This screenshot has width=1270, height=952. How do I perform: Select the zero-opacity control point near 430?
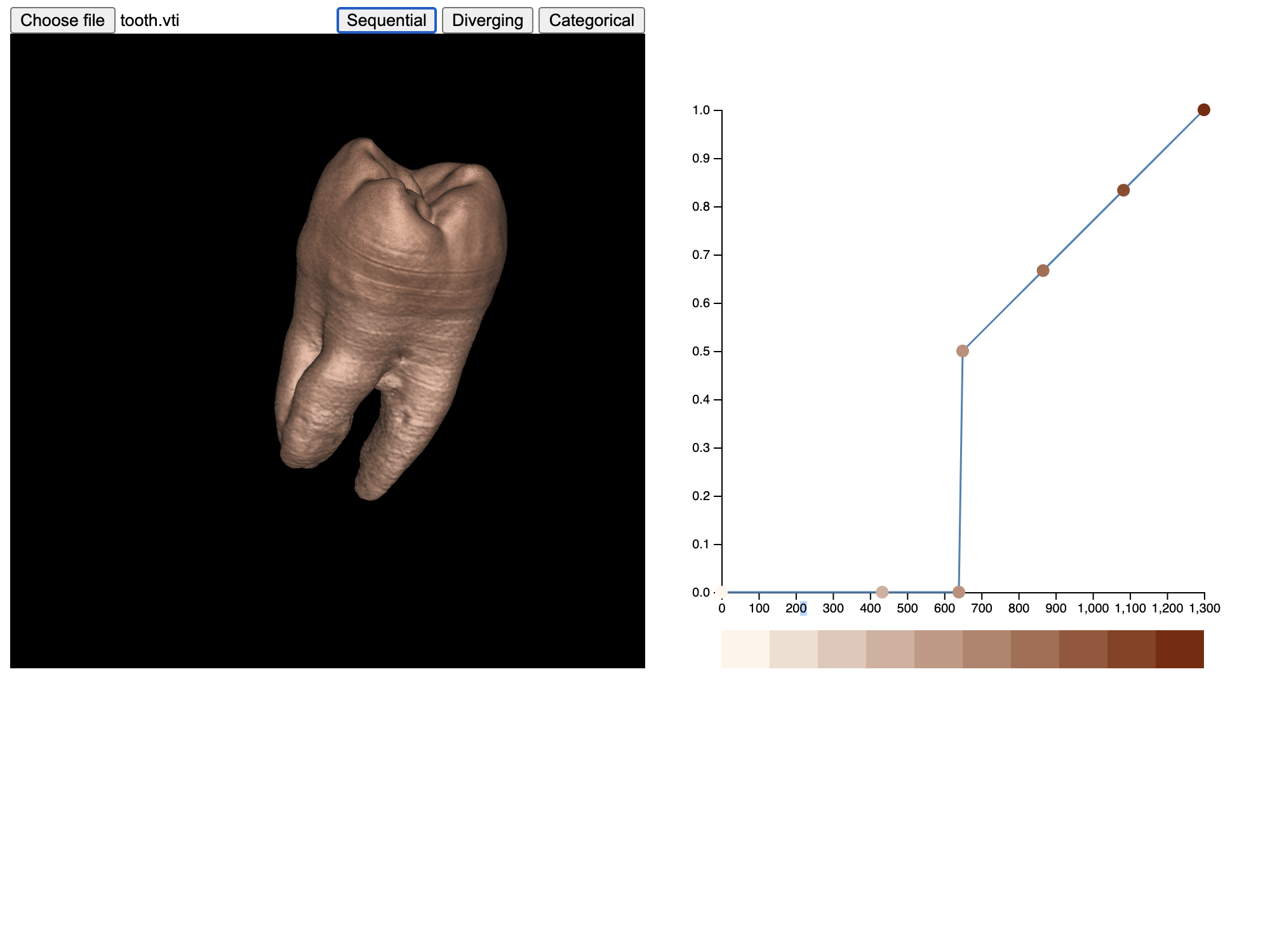882,592
